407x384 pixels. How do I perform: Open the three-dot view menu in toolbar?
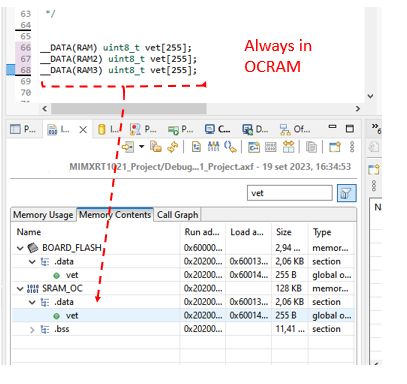pos(352,147)
